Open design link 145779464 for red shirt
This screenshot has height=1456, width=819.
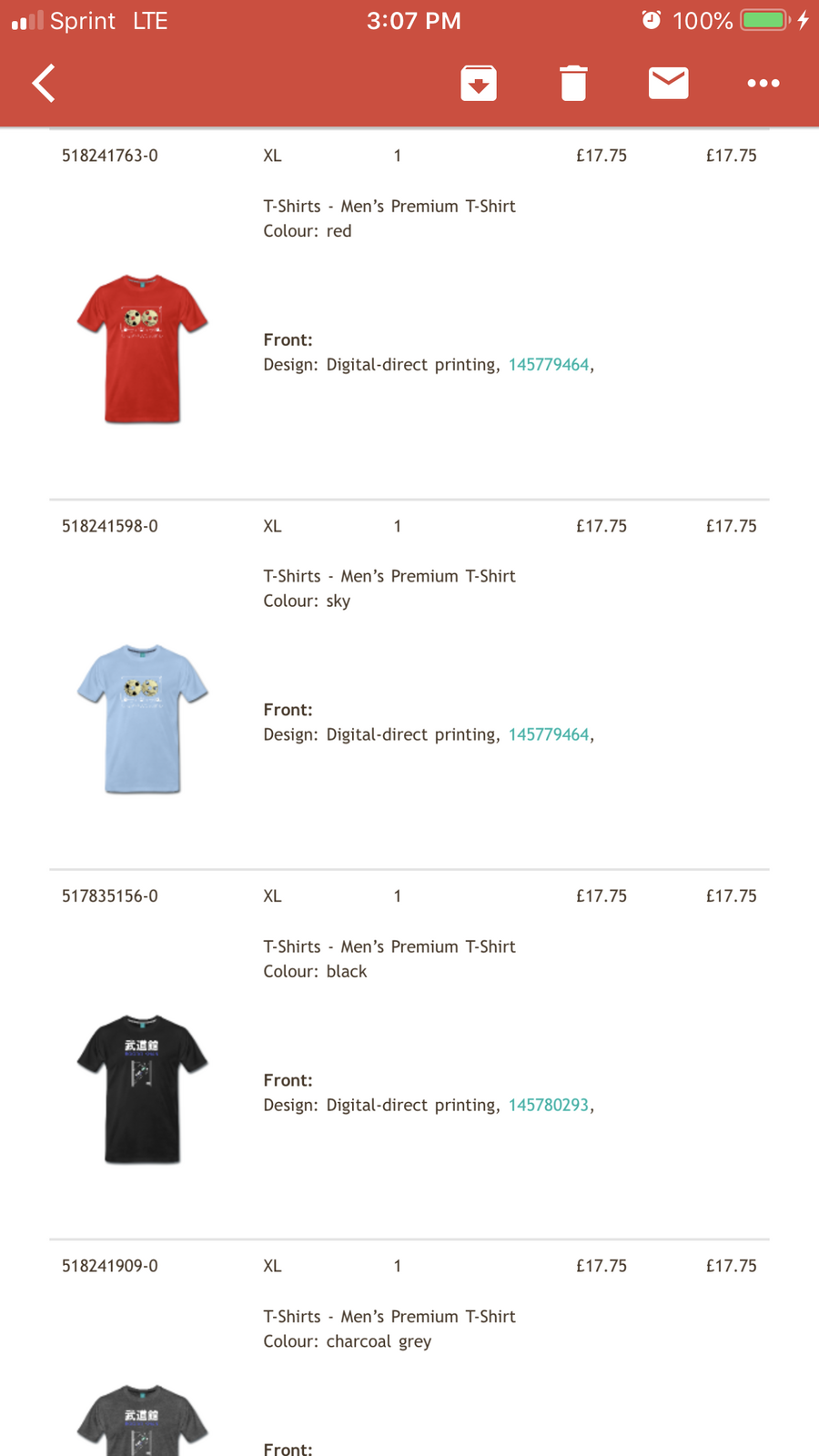tap(549, 365)
